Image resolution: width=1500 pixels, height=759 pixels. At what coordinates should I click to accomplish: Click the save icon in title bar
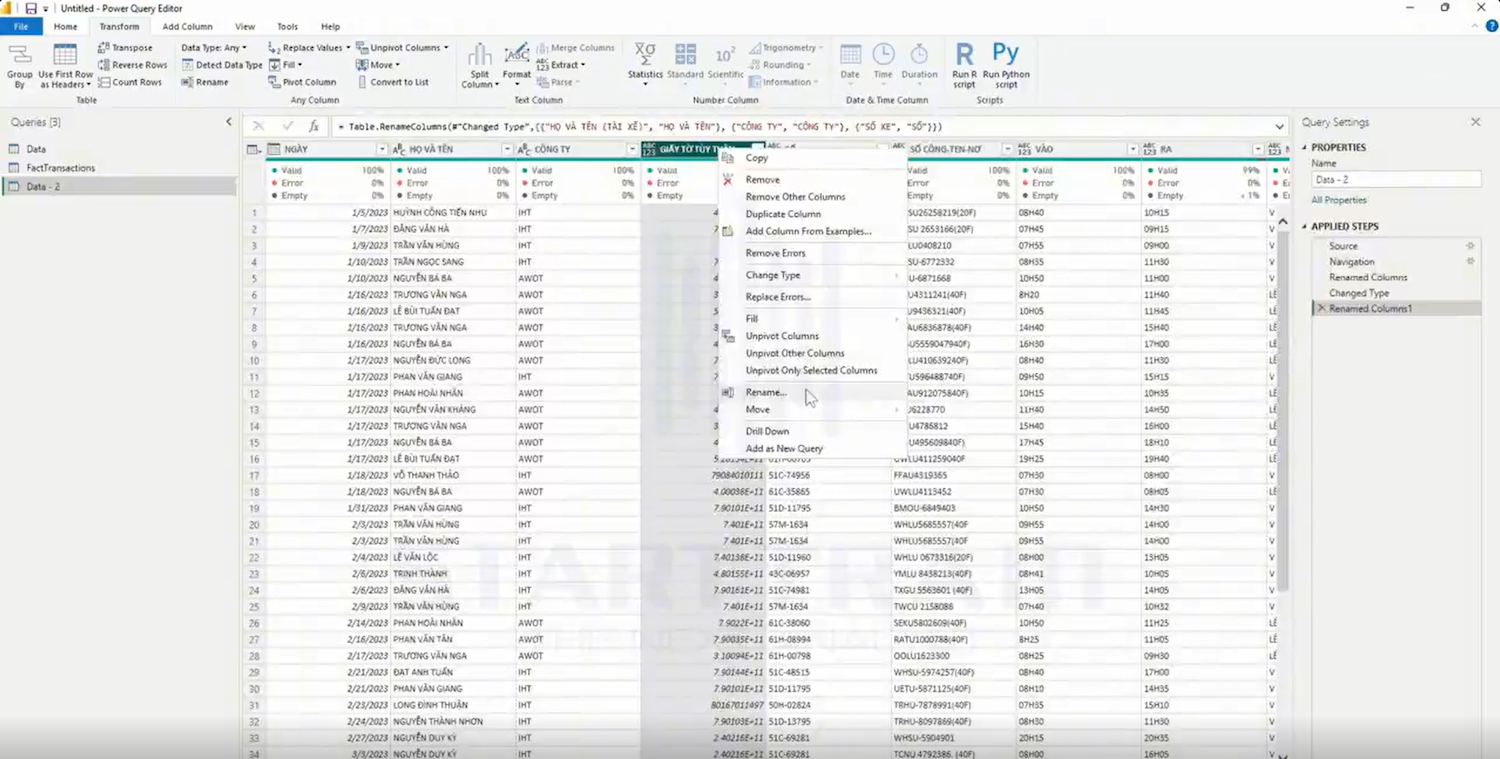click(31, 8)
